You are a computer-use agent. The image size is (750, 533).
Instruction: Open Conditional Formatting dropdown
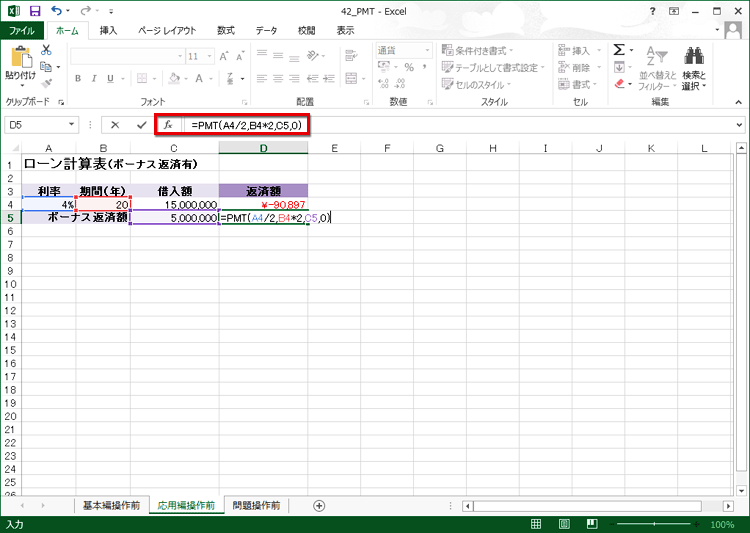pos(477,50)
